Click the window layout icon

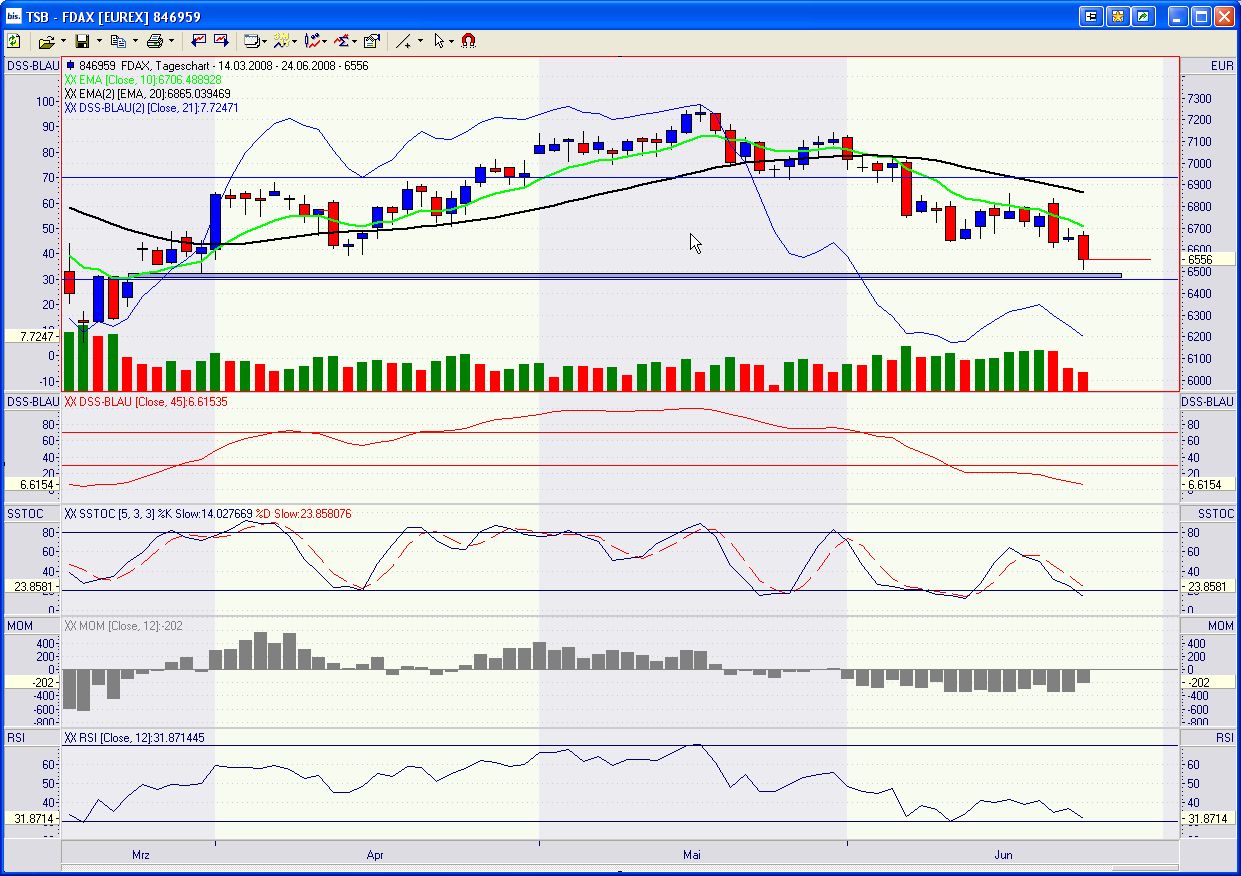click(252, 41)
